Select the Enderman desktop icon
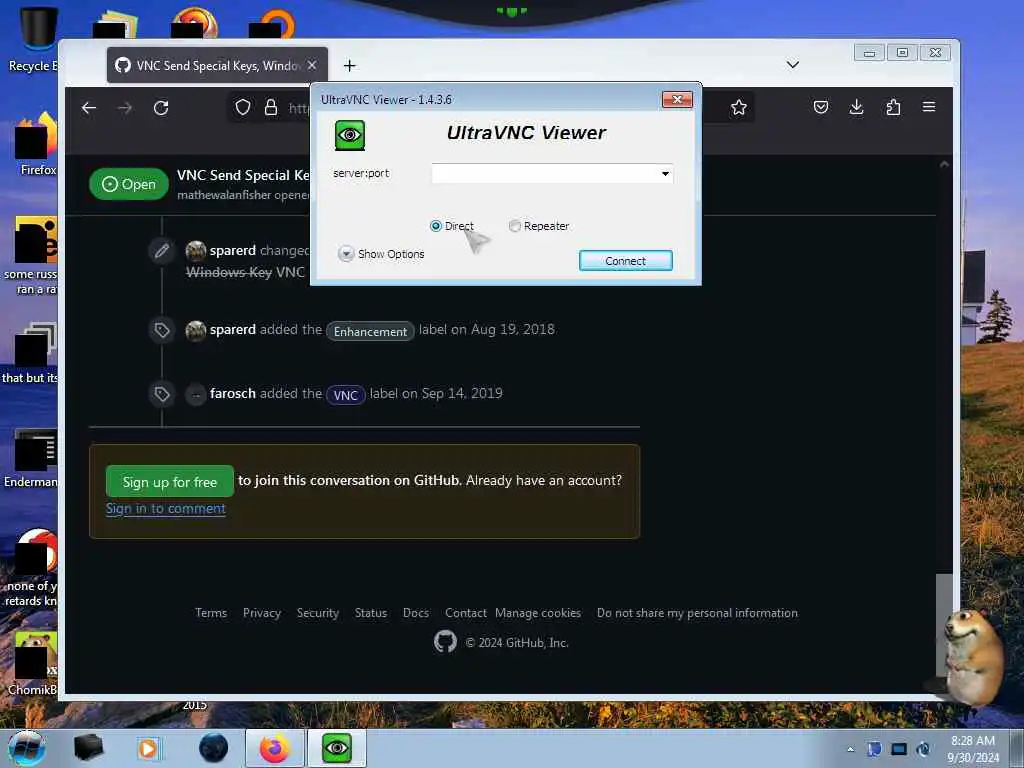Viewport: 1024px width, 768px height. point(31,458)
